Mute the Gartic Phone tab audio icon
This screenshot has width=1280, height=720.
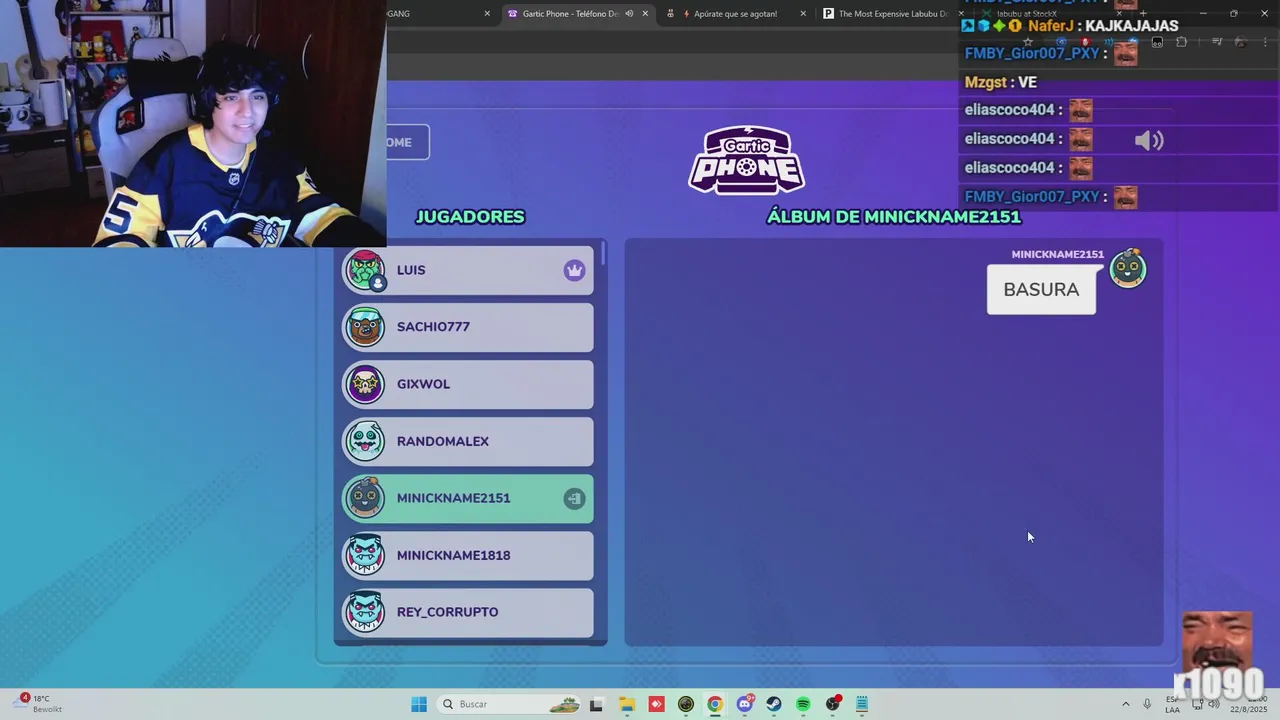coord(629,14)
